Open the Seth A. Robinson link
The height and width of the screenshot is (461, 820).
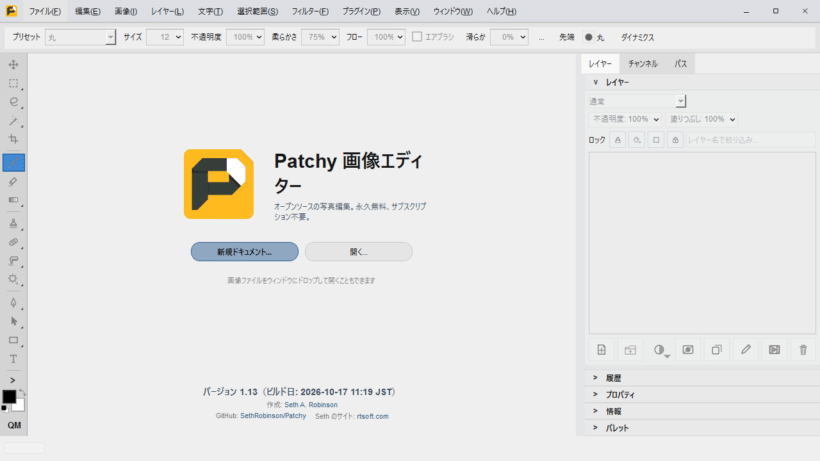pyautogui.click(x=311, y=405)
